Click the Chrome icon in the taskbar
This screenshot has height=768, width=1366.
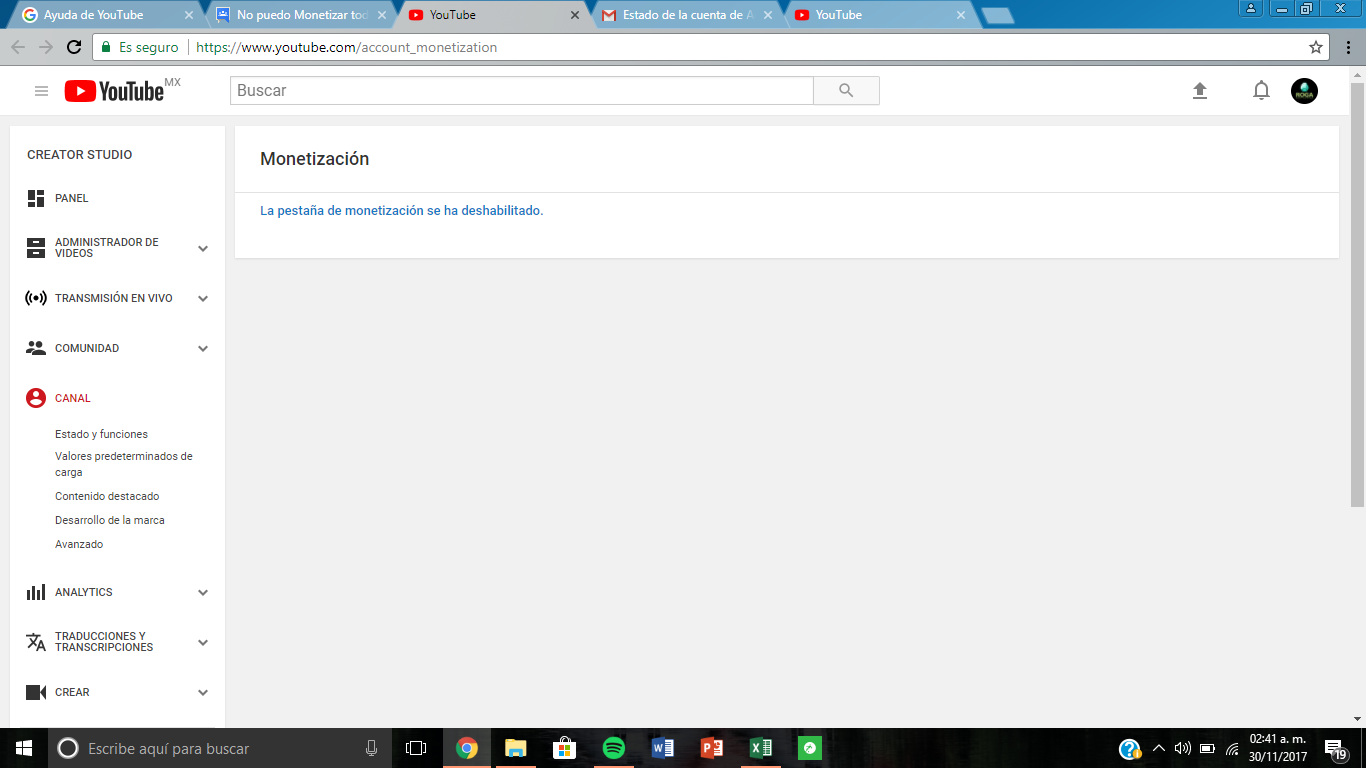point(467,748)
